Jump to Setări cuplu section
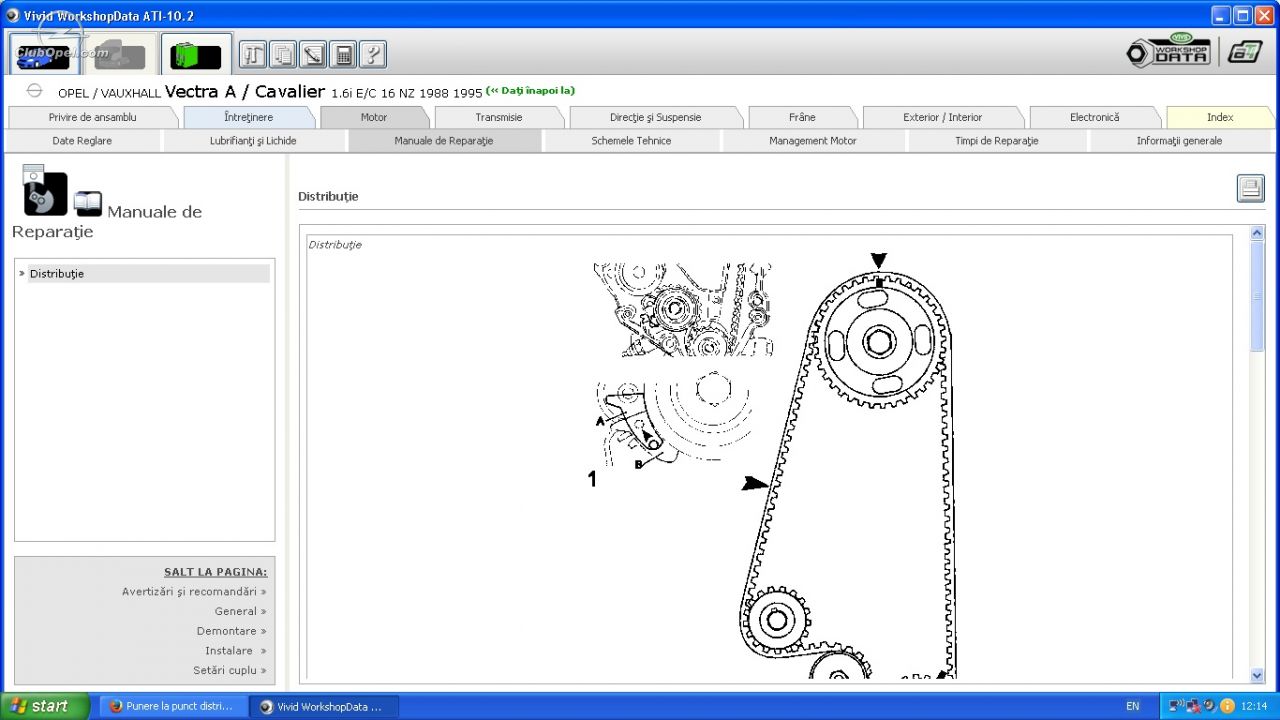The image size is (1280, 720). click(x=230, y=671)
